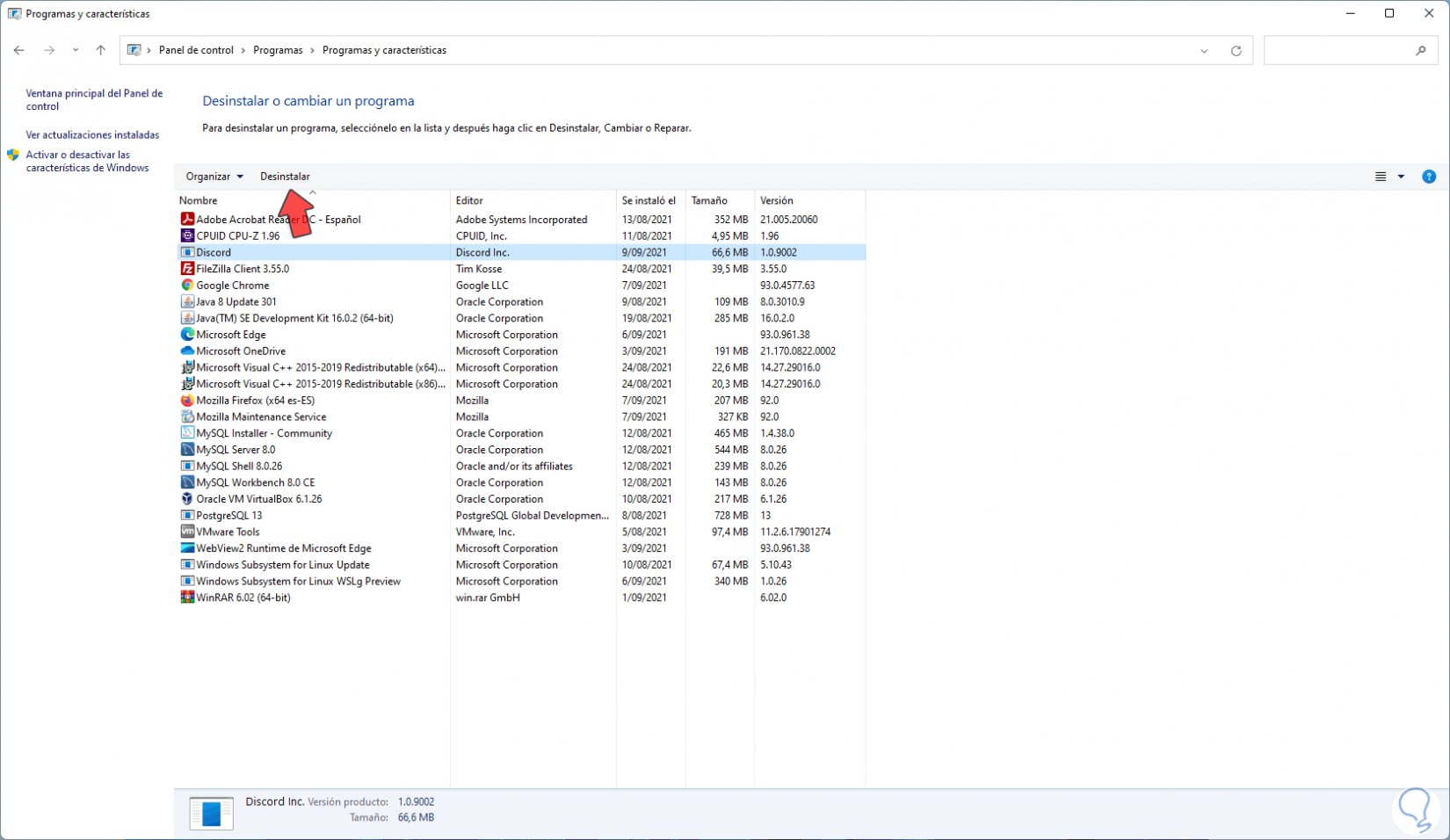Click the Programas y características breadcrumb
The image size is (1450, 840).
point(384,50)
